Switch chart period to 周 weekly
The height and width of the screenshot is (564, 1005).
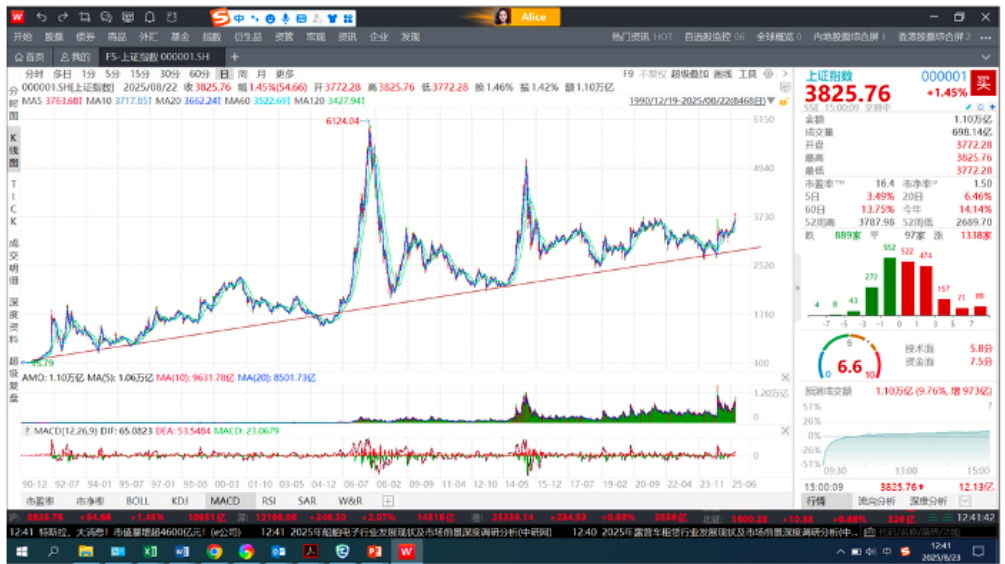241,73
